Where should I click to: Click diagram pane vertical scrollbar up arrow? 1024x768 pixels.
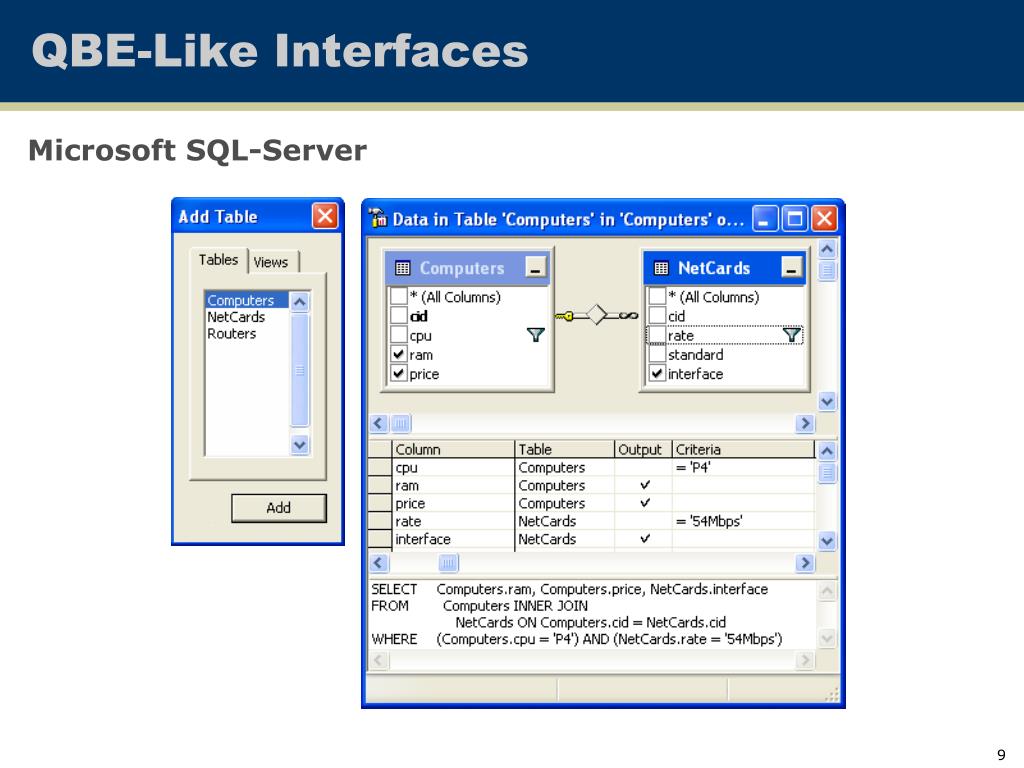click(x=827, y=249)
